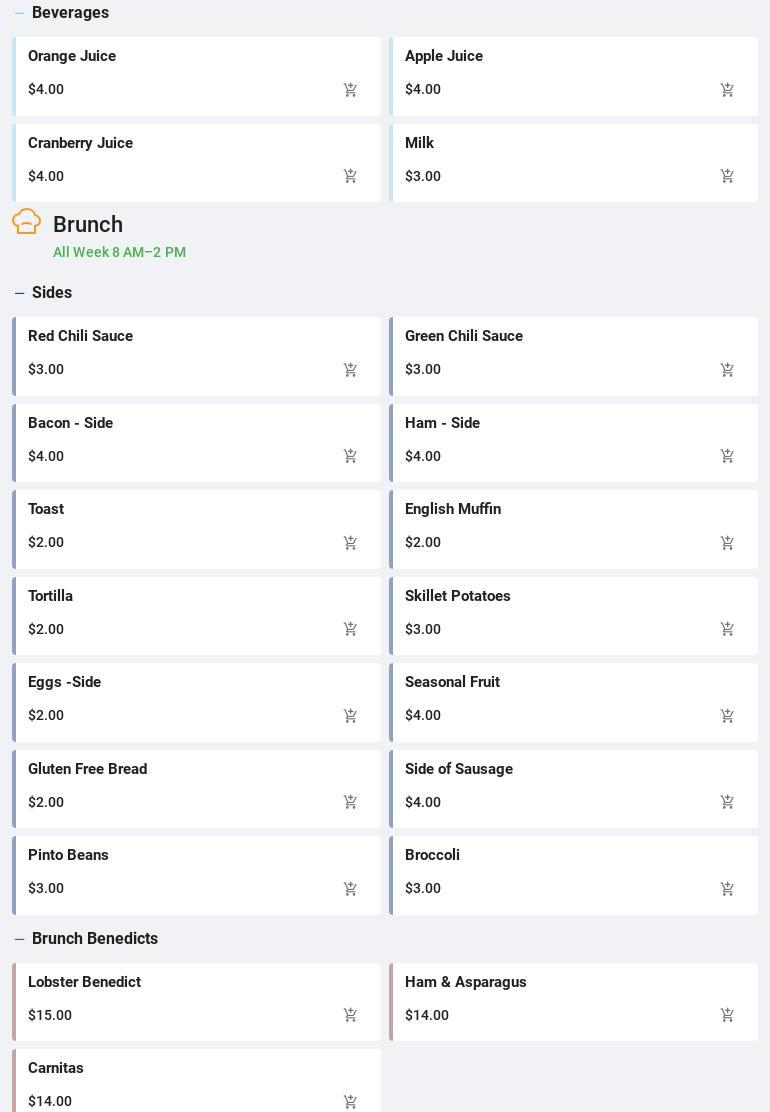Click the Bacon - Side item title
Image resolution: width=770 pixels, height=1112 pixels.
tap(70, 423)
